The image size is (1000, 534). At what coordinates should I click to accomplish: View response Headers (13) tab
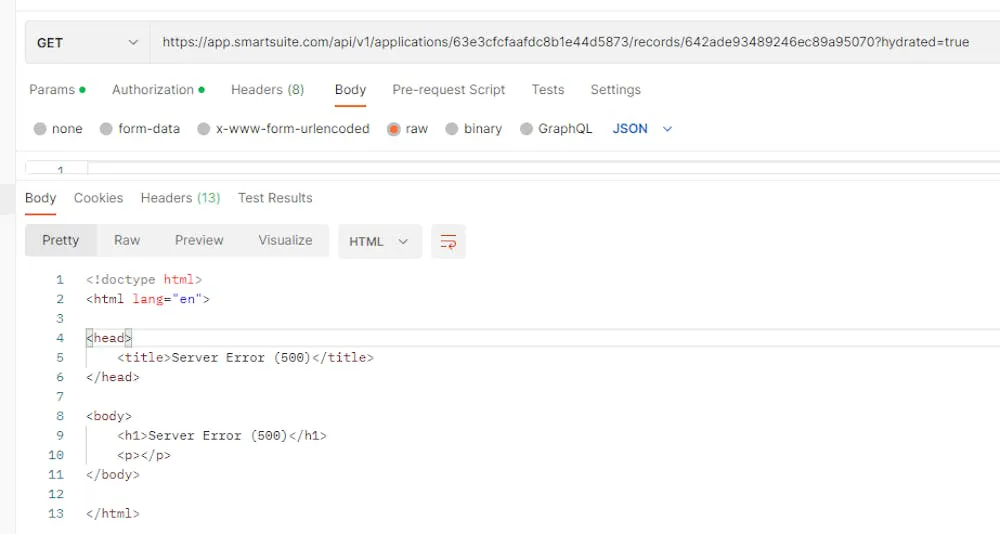(x=180, y=198)
